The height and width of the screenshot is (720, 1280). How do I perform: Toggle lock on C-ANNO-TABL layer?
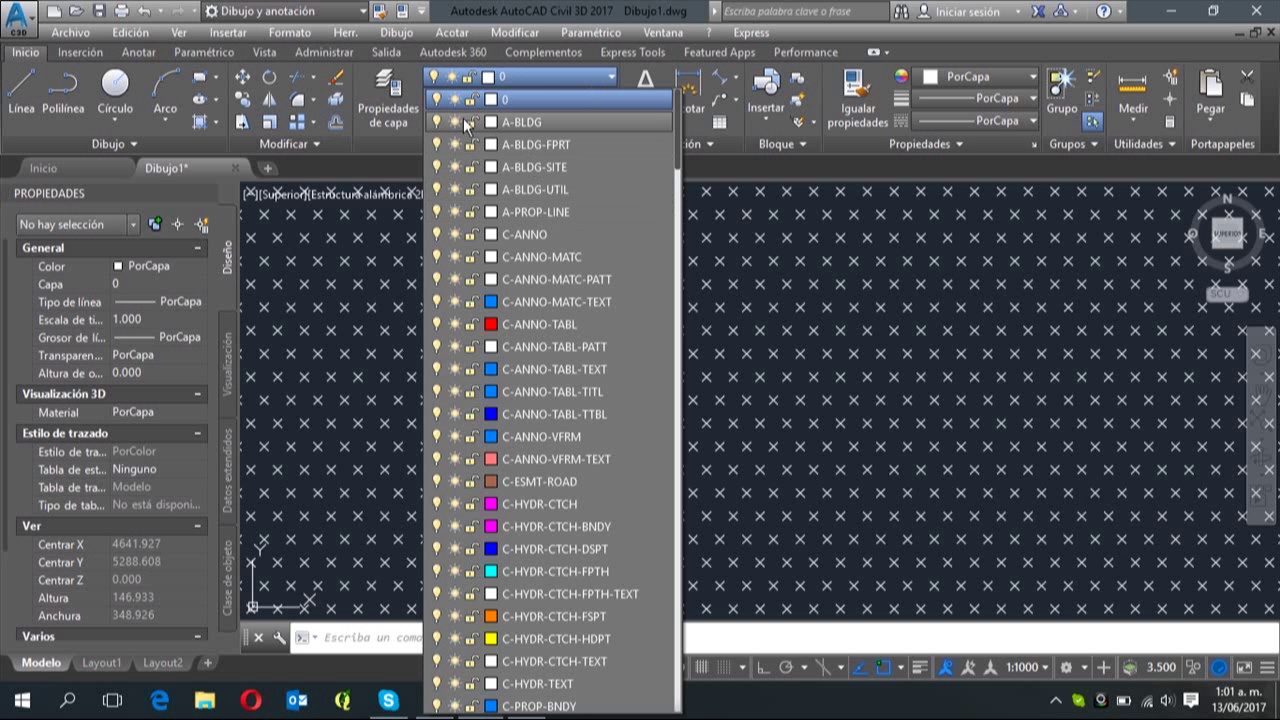point(471,324)
